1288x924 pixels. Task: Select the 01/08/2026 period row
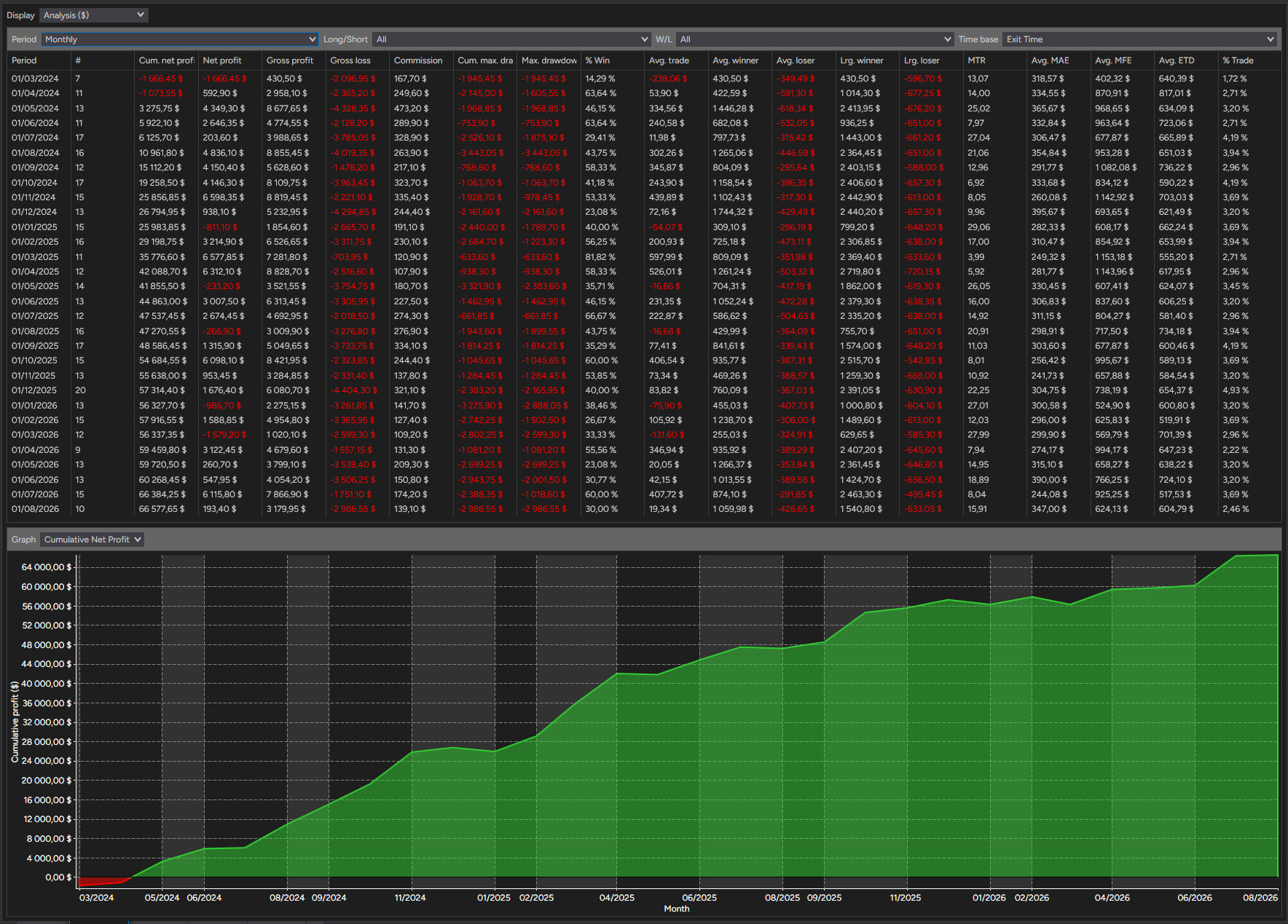click(x=644, y=509)
